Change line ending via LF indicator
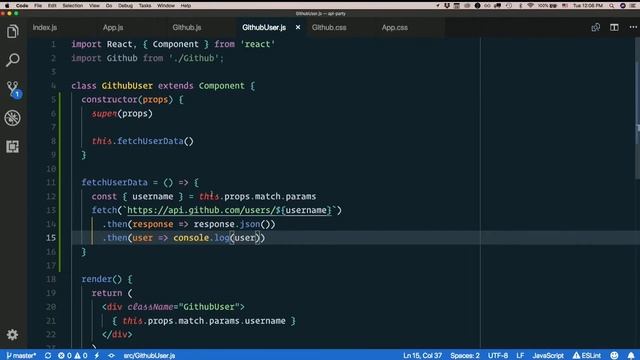 (520, 356)
